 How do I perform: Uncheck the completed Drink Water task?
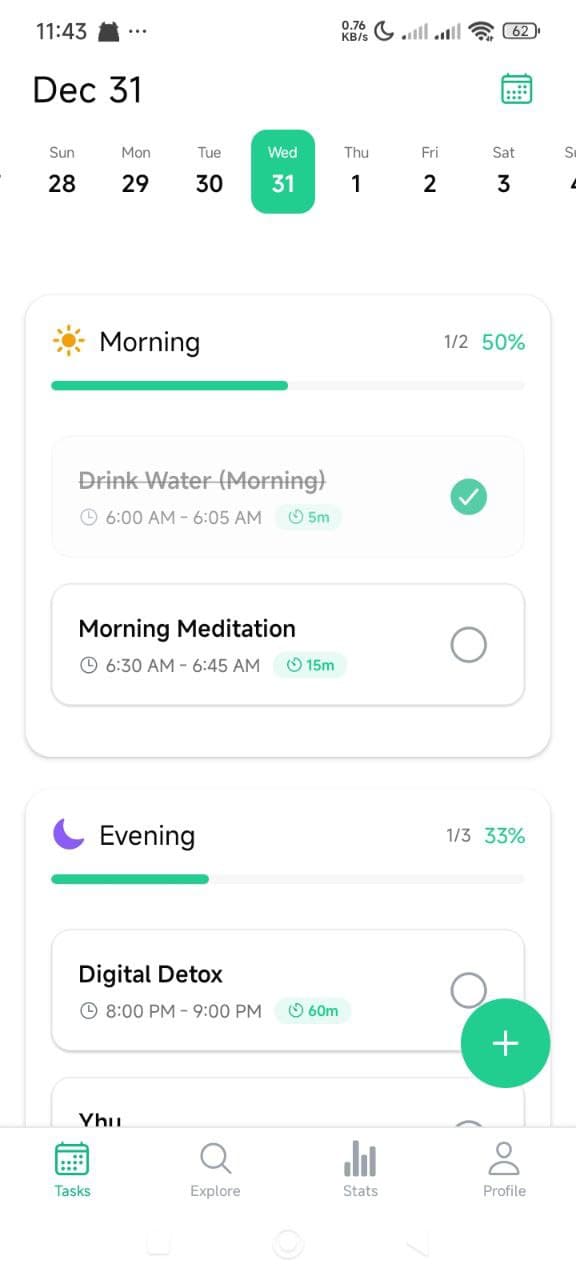click(468, 495)
